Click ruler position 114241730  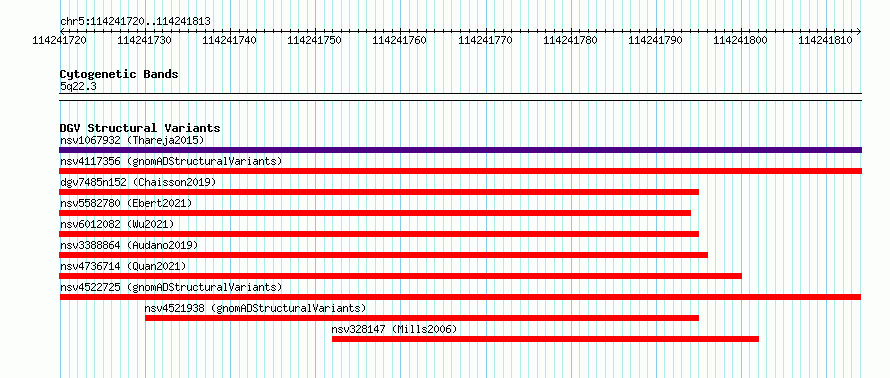[x=144, y=40]
